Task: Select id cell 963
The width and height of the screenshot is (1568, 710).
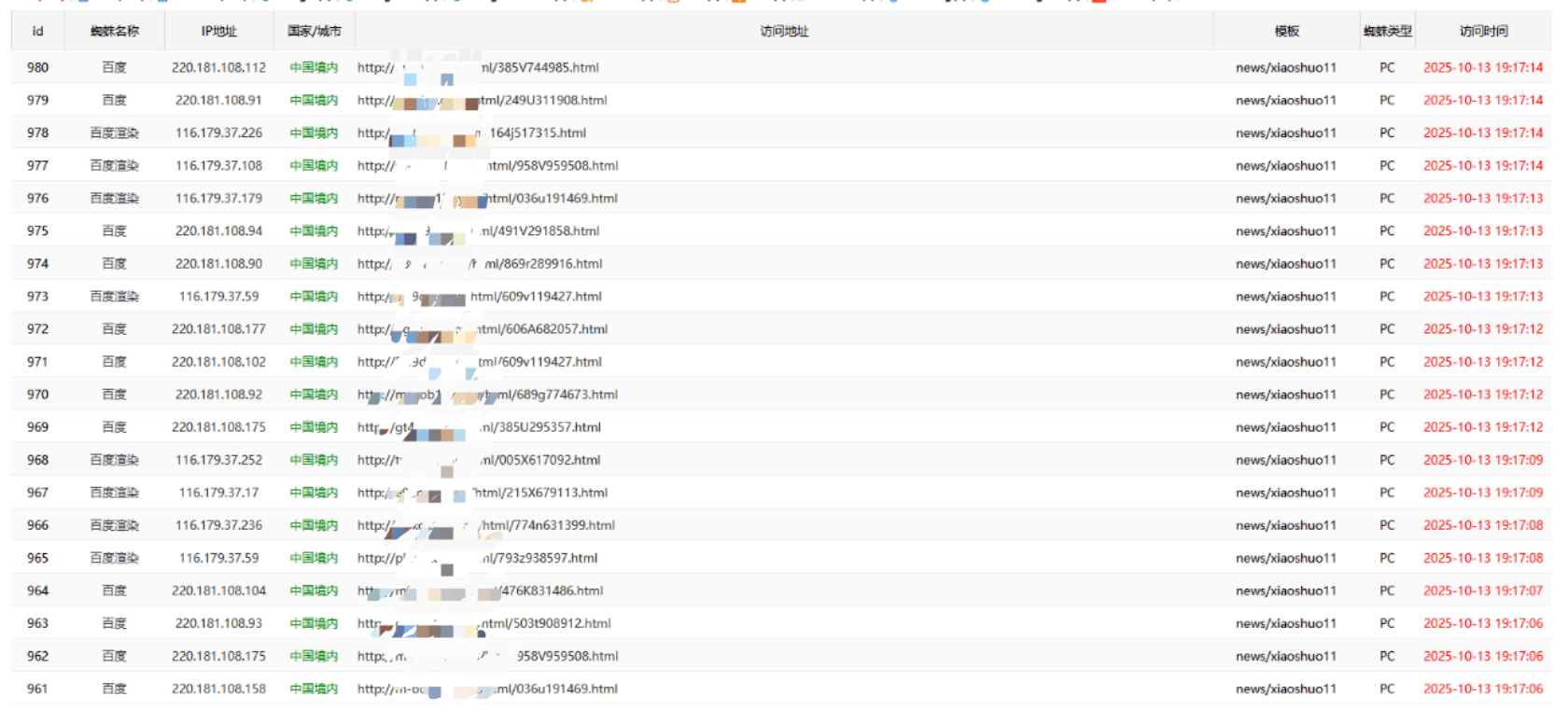Action: pos(37,623)
